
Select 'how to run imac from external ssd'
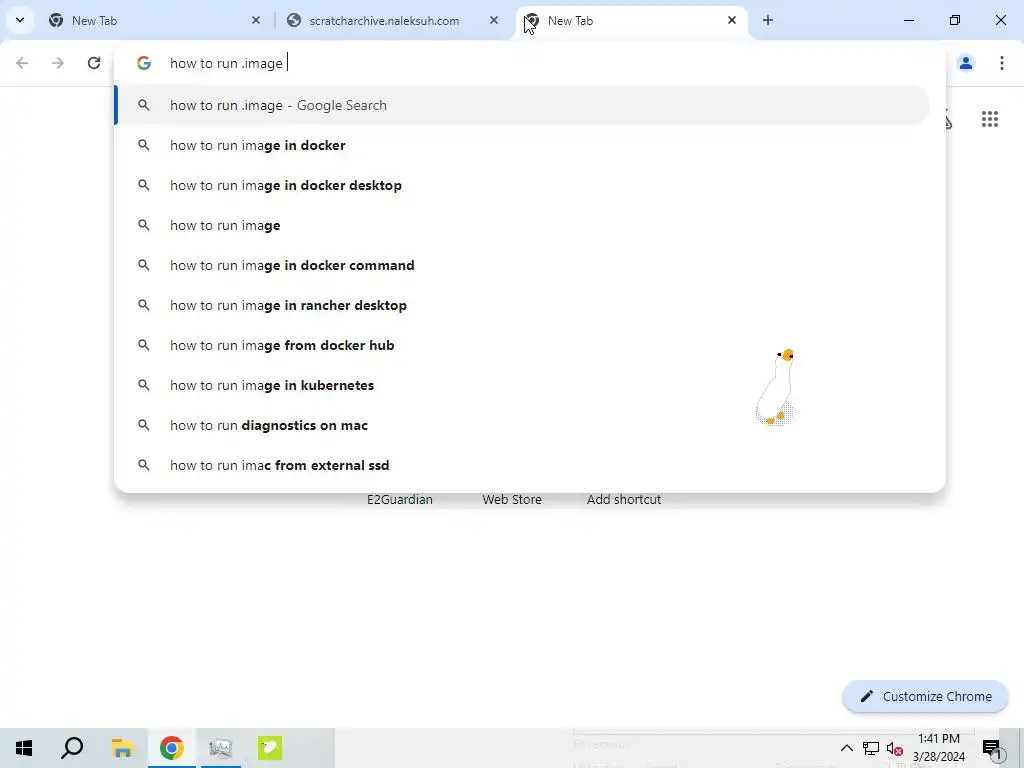click(522, 465)
